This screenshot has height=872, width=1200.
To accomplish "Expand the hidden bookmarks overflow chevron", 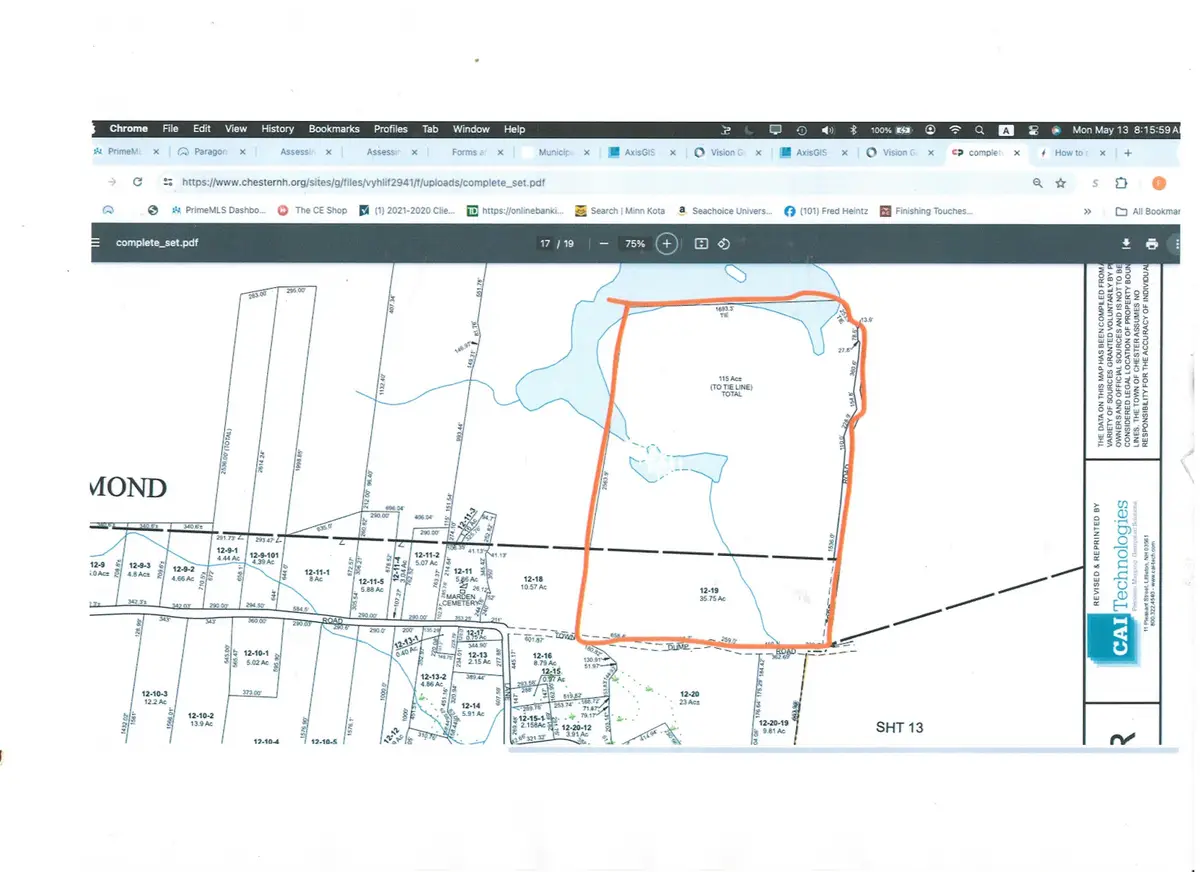I will coord(1087,210).
